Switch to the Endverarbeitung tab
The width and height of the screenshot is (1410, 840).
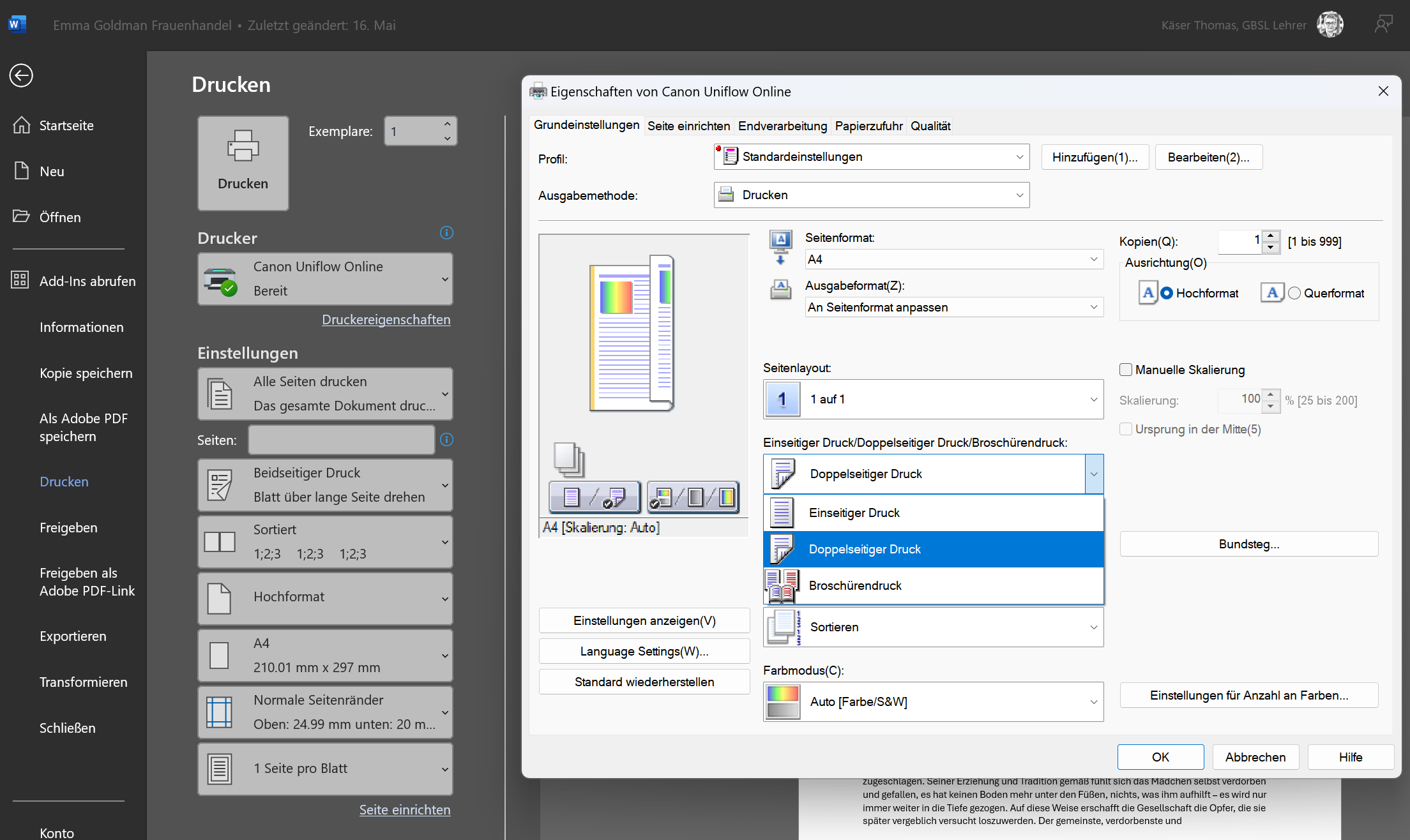coord(782,126)
